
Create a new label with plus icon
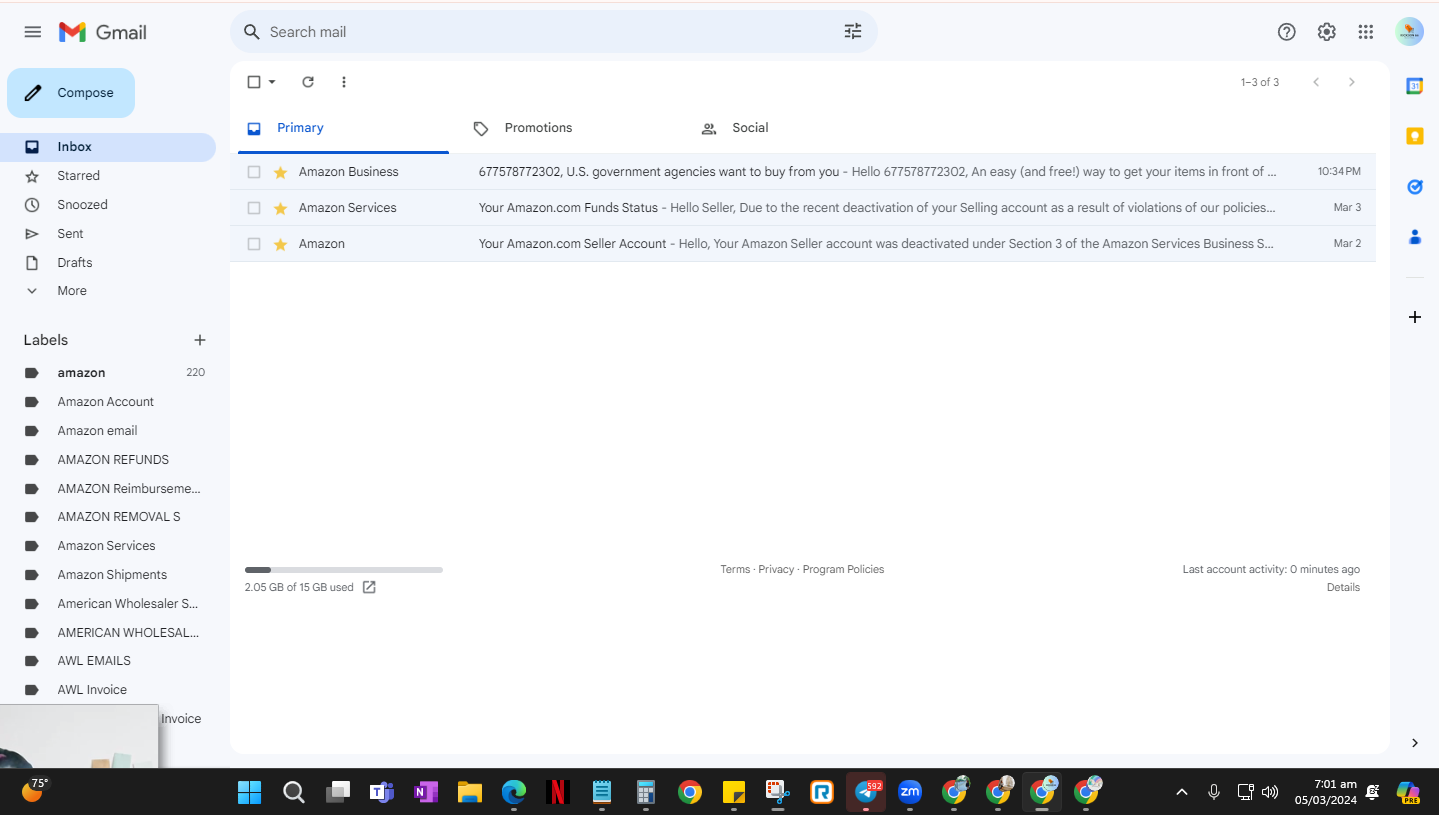(200, 340)
